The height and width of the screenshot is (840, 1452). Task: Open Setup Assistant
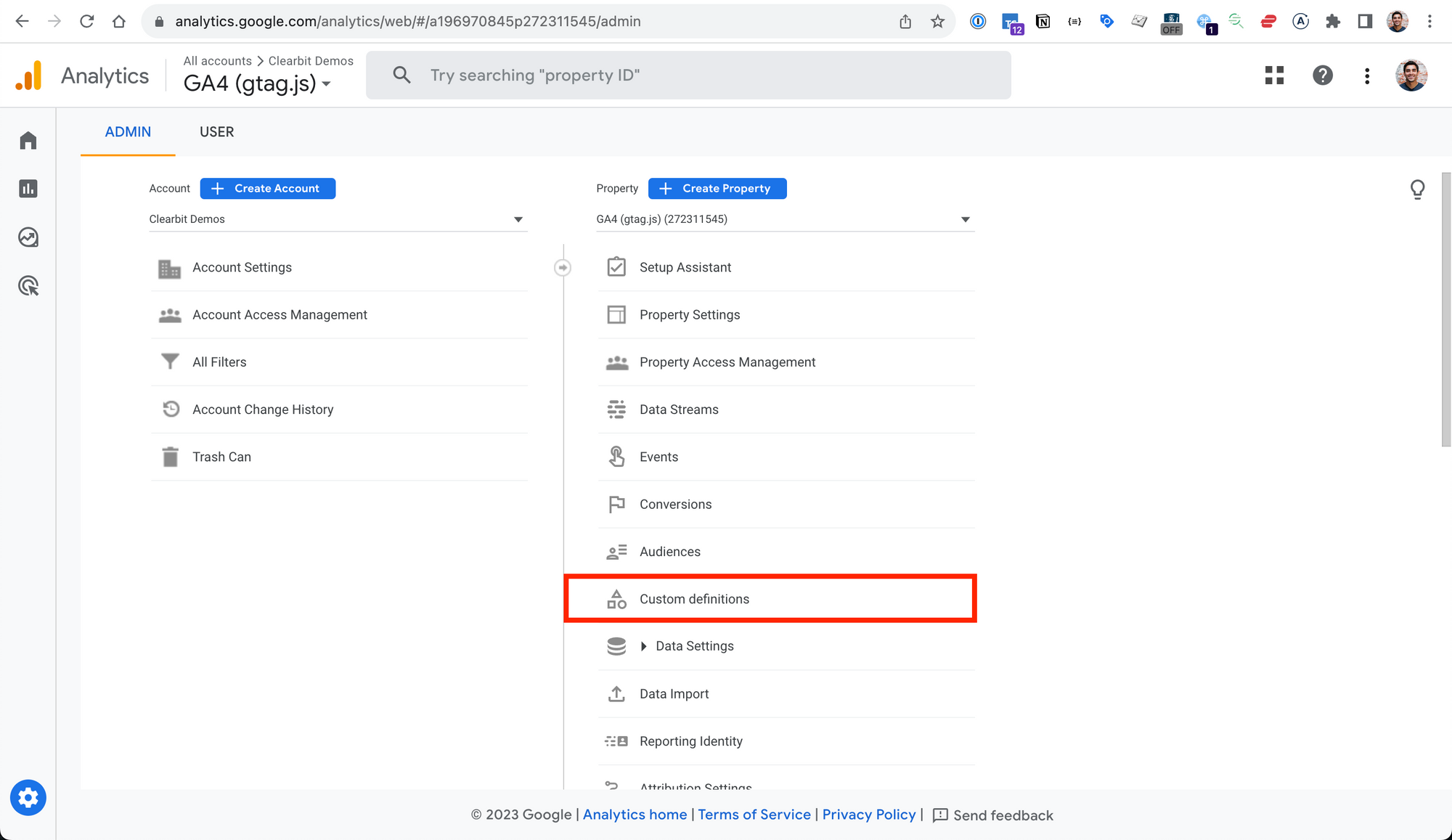786,268
